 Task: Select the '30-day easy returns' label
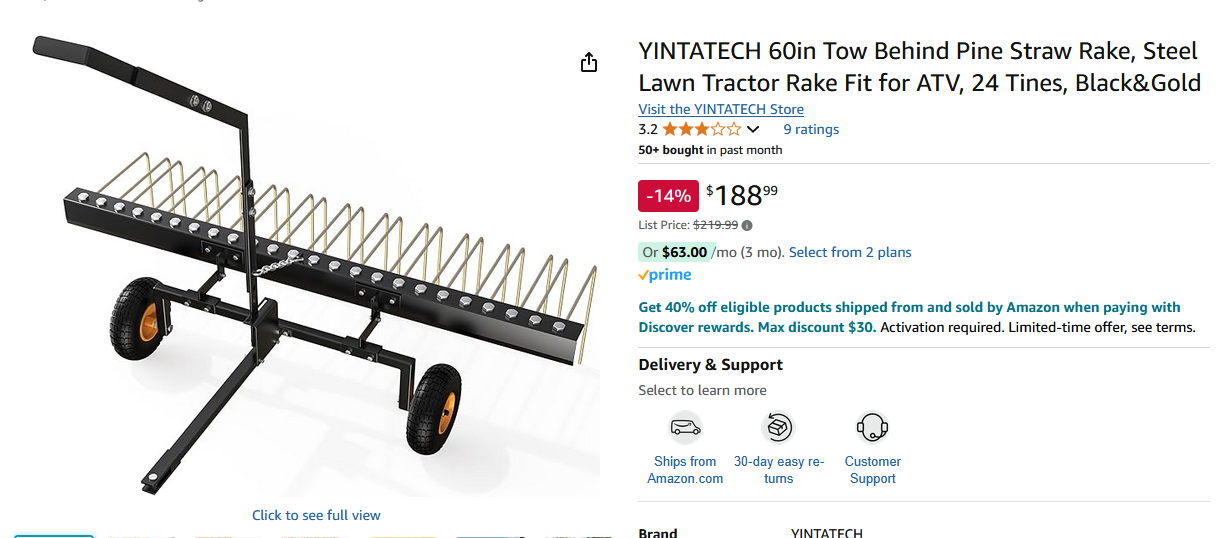tap(778, 470)
